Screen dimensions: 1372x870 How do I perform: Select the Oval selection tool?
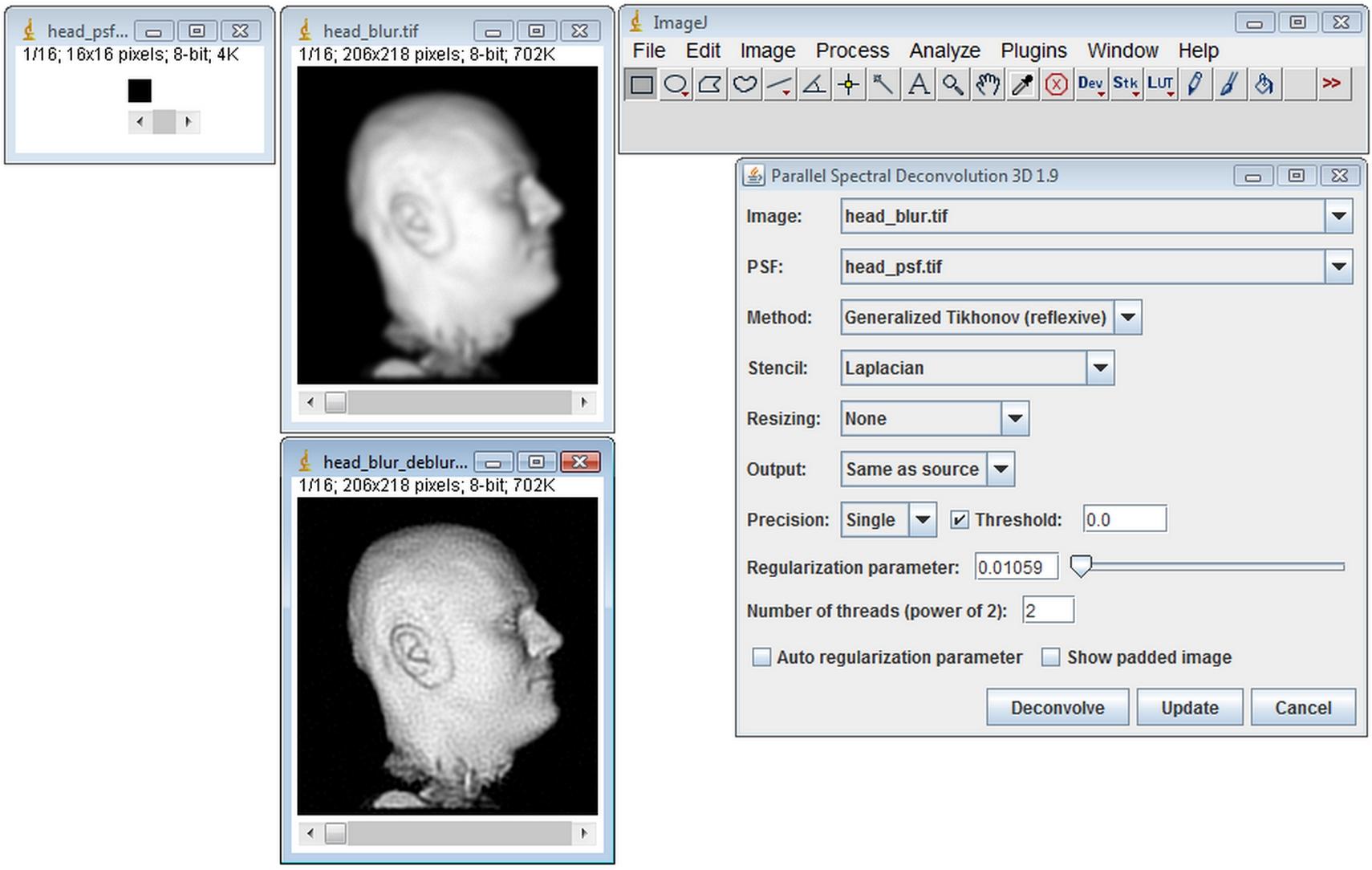click(676, 84)
